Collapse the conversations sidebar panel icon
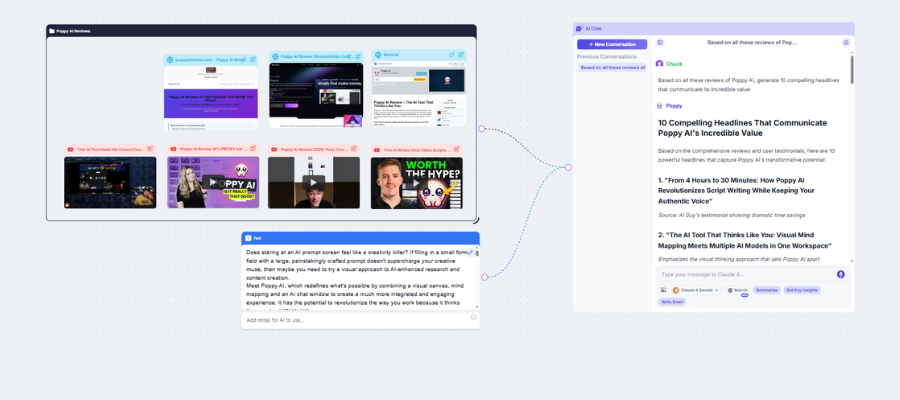Image resolution: width=900 pixels, height=400 pixels. [660, 43]
